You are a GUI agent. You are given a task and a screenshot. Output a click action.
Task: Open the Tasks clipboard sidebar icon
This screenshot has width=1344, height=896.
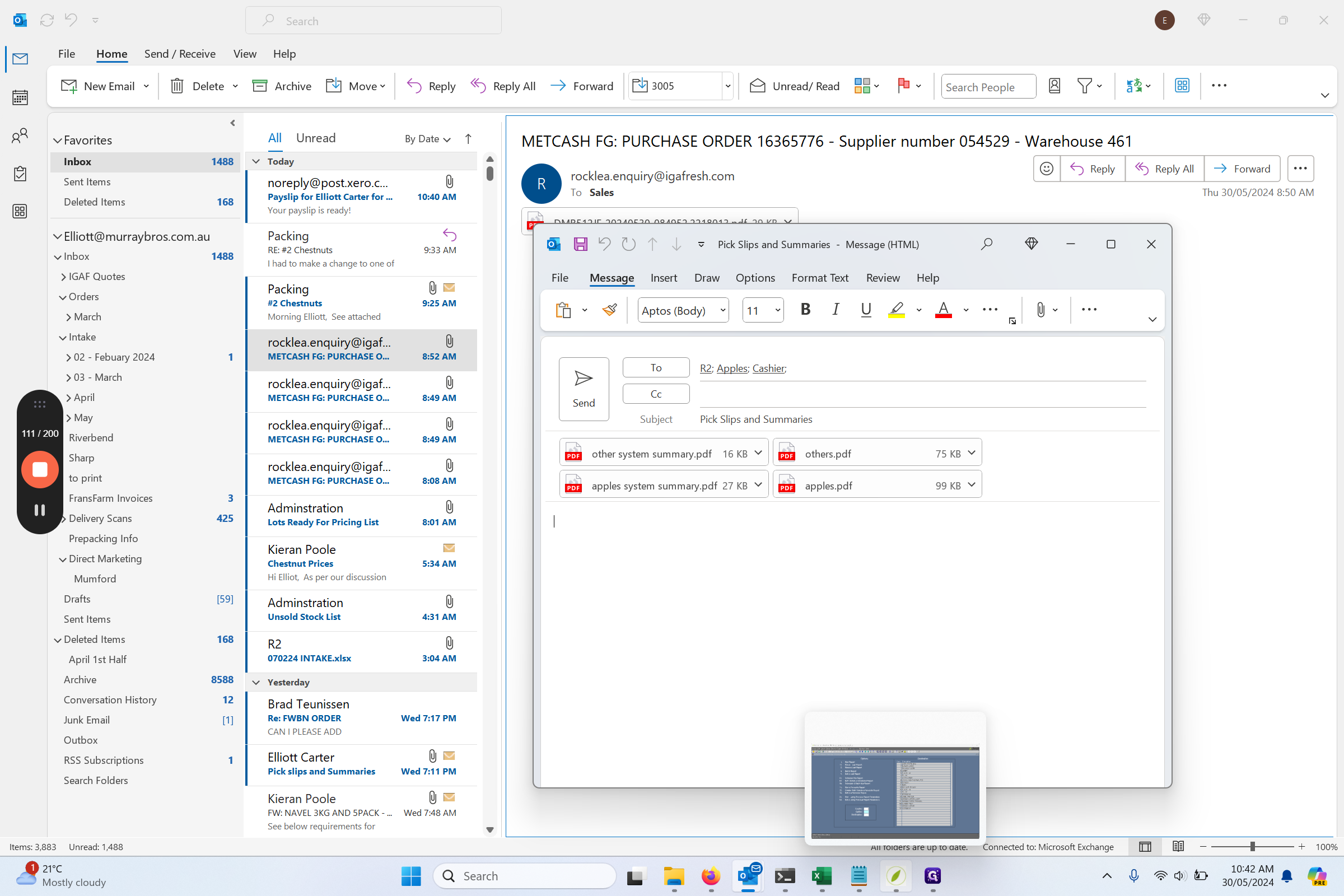(20, 174)
